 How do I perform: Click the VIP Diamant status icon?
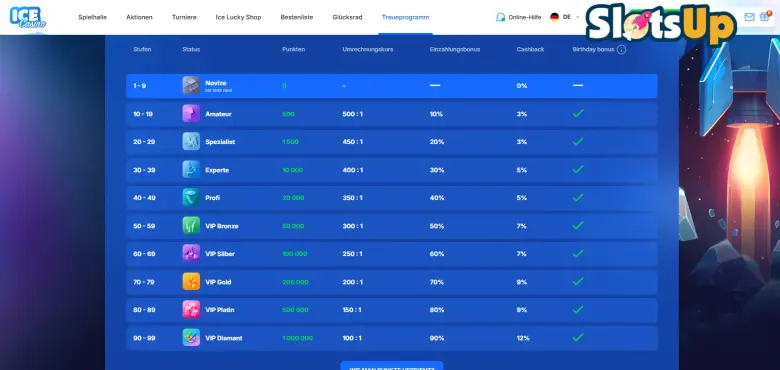click(x=191, y=338)
